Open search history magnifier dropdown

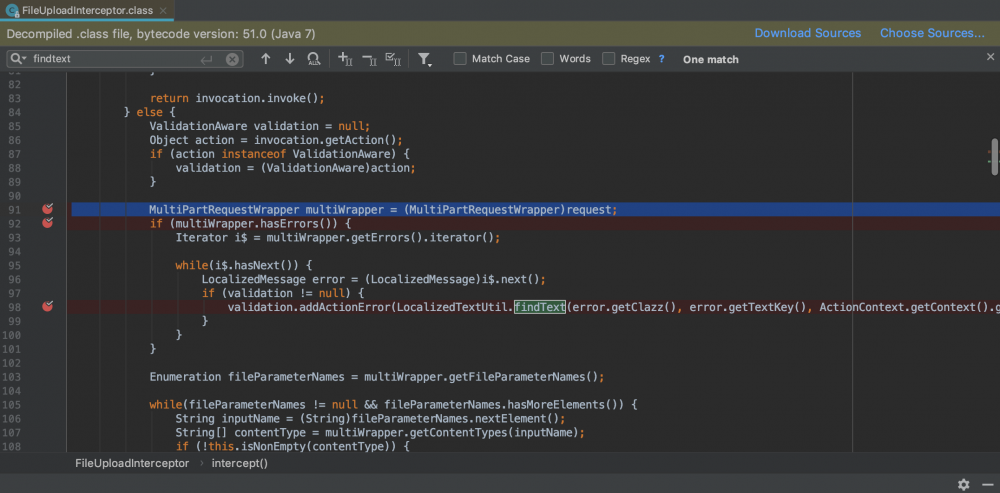pyautogui.click(x=19, y=59)
